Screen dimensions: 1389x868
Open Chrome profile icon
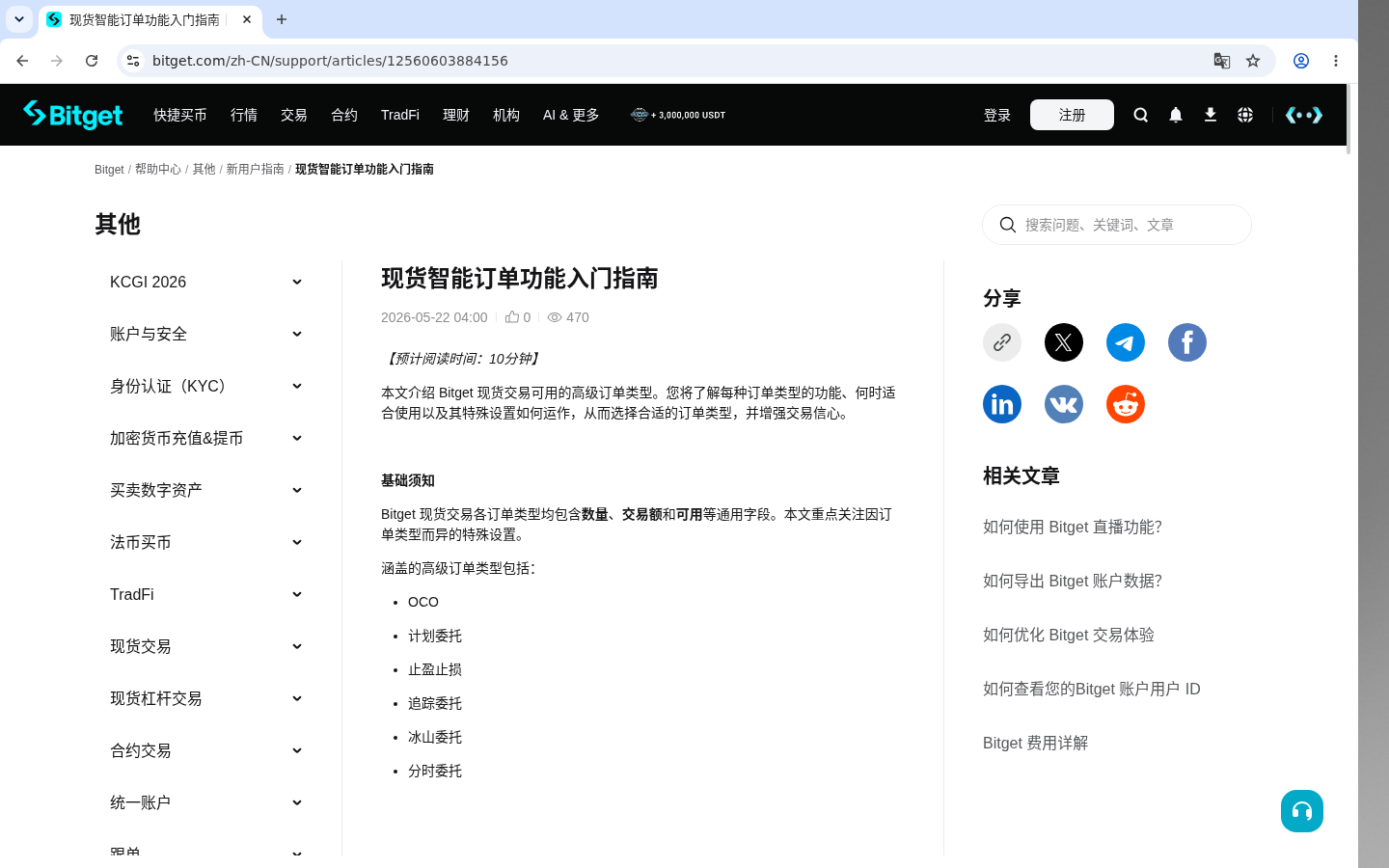[1301, 61]
